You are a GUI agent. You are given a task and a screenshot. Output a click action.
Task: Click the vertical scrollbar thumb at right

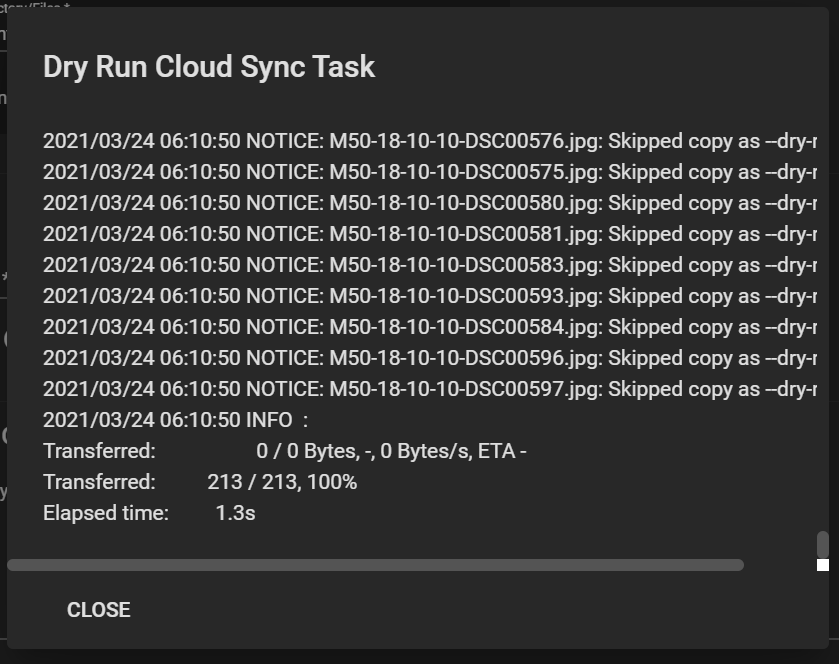point(822,544)
